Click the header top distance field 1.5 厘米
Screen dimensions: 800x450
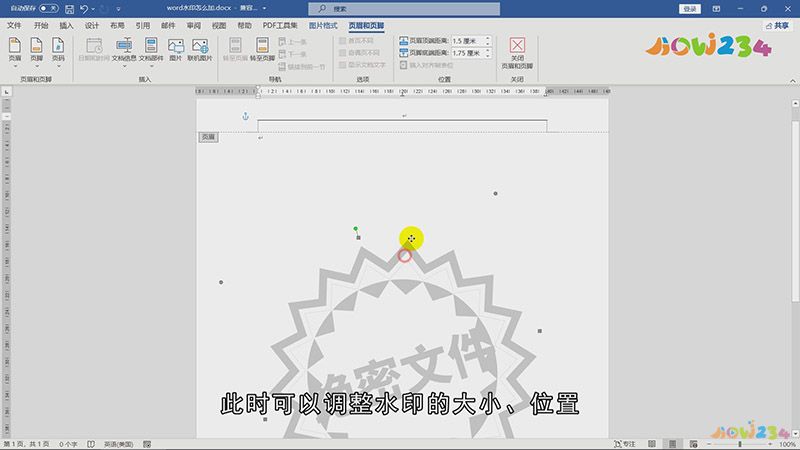point(467,41)
